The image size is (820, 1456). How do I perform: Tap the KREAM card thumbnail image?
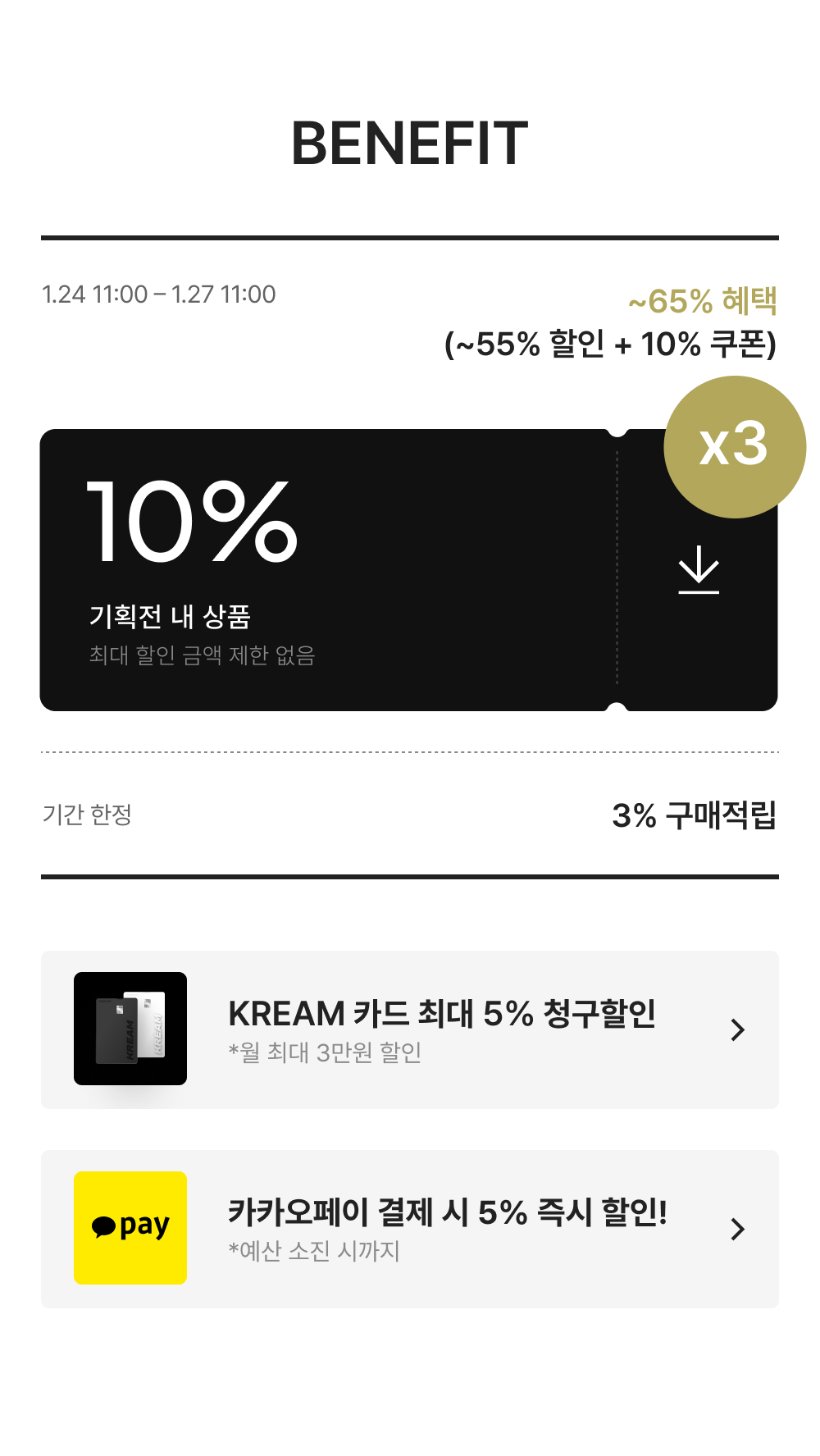[130, 1029]
